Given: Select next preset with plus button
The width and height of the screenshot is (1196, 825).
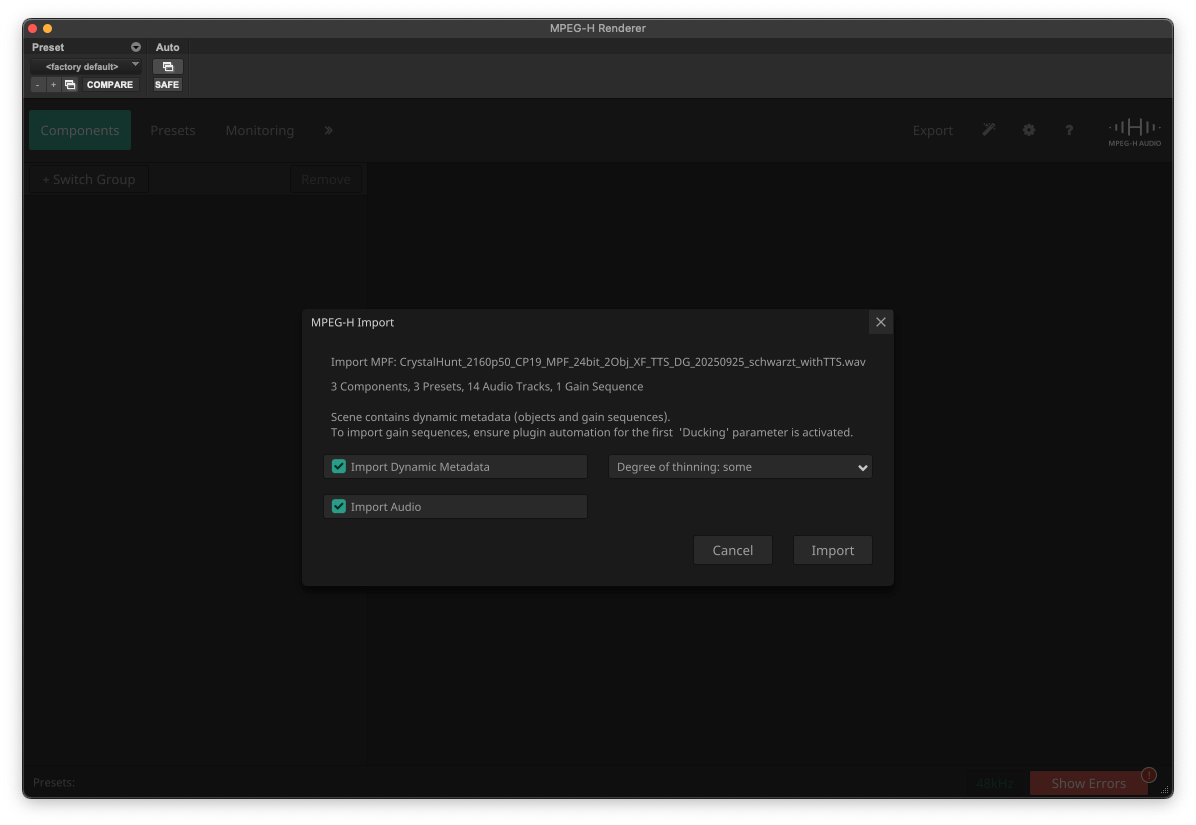Looking at the screenshot, I should pos(53,85).
